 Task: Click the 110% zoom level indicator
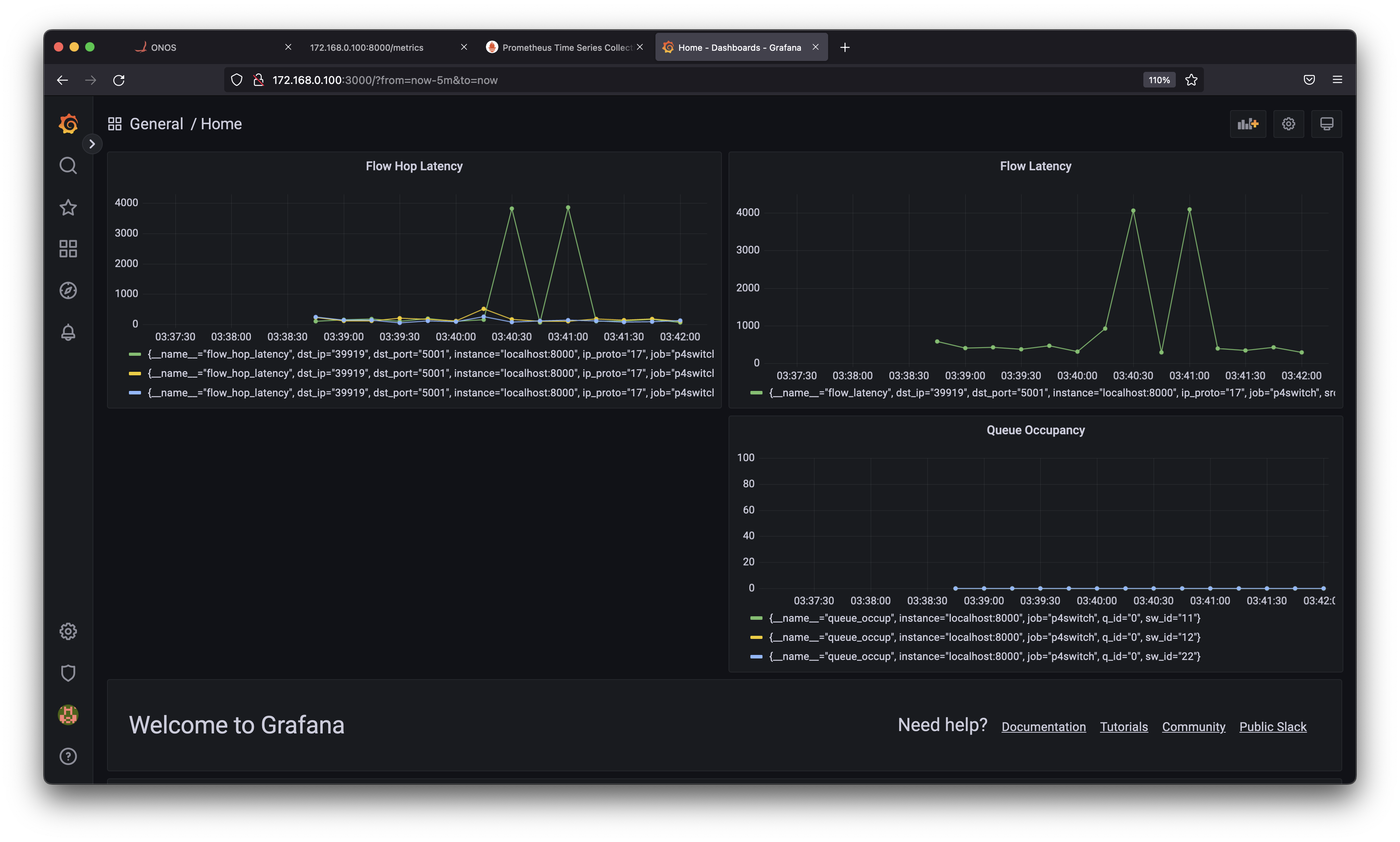tap(1159, 80)
